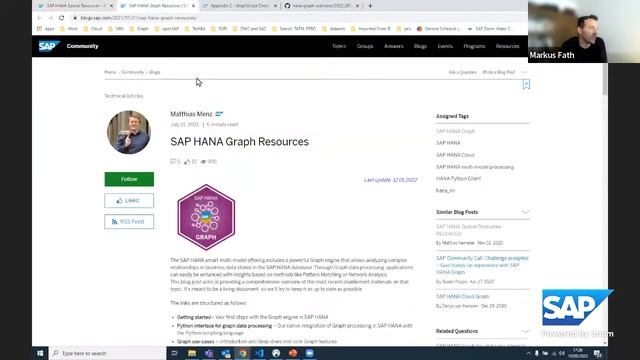
Task: Open the SAP HANA Graph assigned tag
Action: pos(456,131)
